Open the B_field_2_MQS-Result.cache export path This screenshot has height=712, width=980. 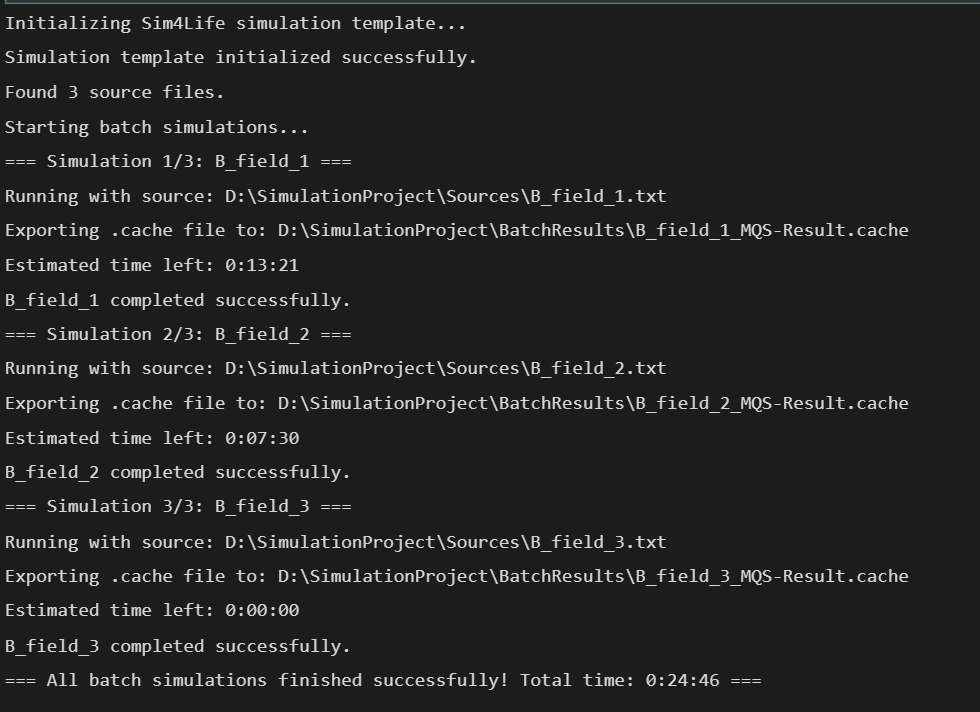[x=593, y=403]
